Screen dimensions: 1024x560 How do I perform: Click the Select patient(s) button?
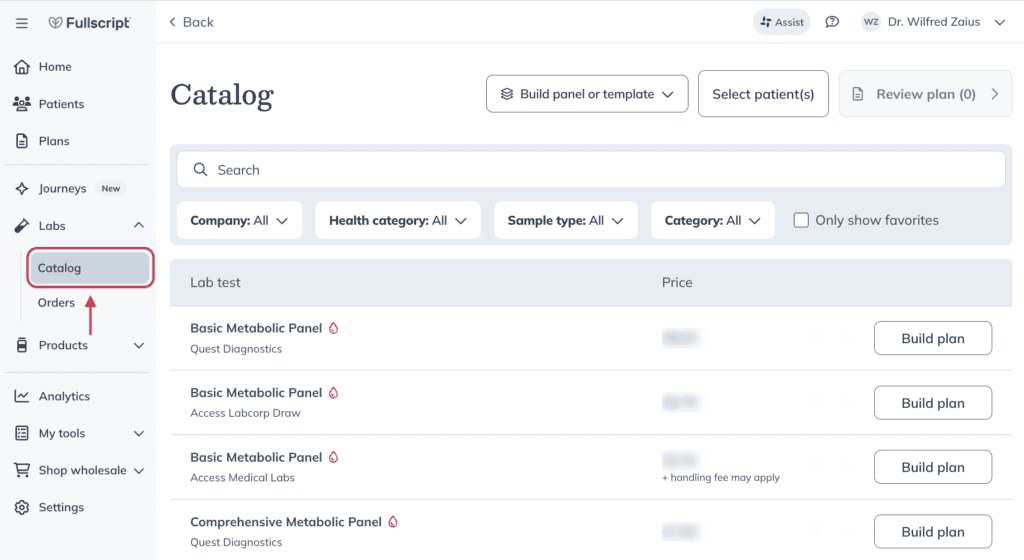point(763,94)
